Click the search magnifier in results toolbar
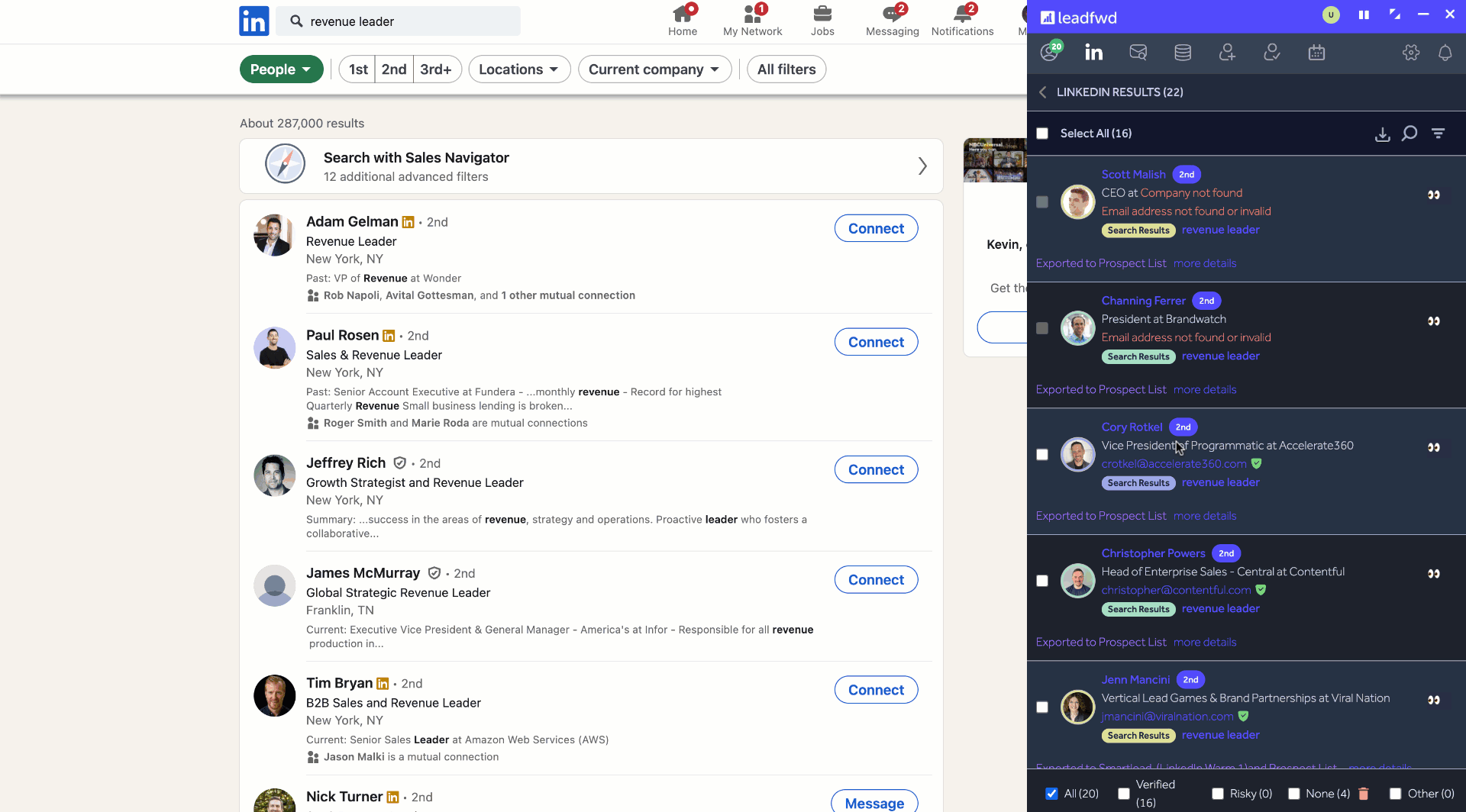 coord(1409,134)
